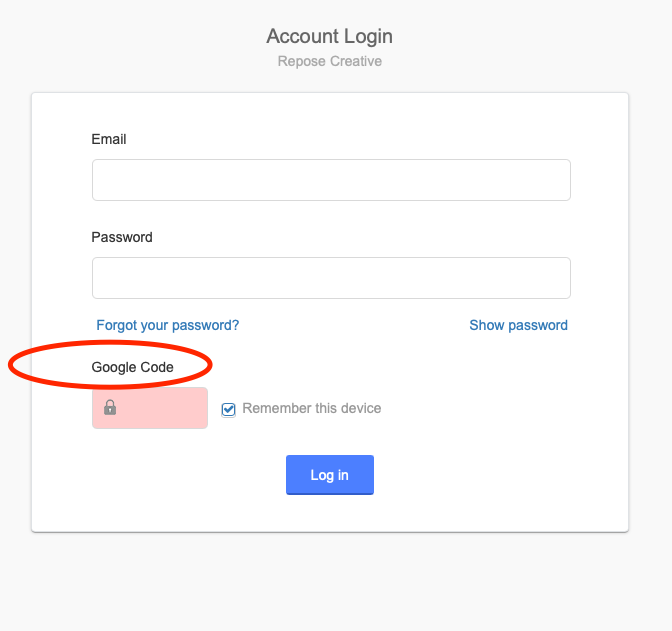Click the word "Show" in Show password

click(x=487, y=325)
